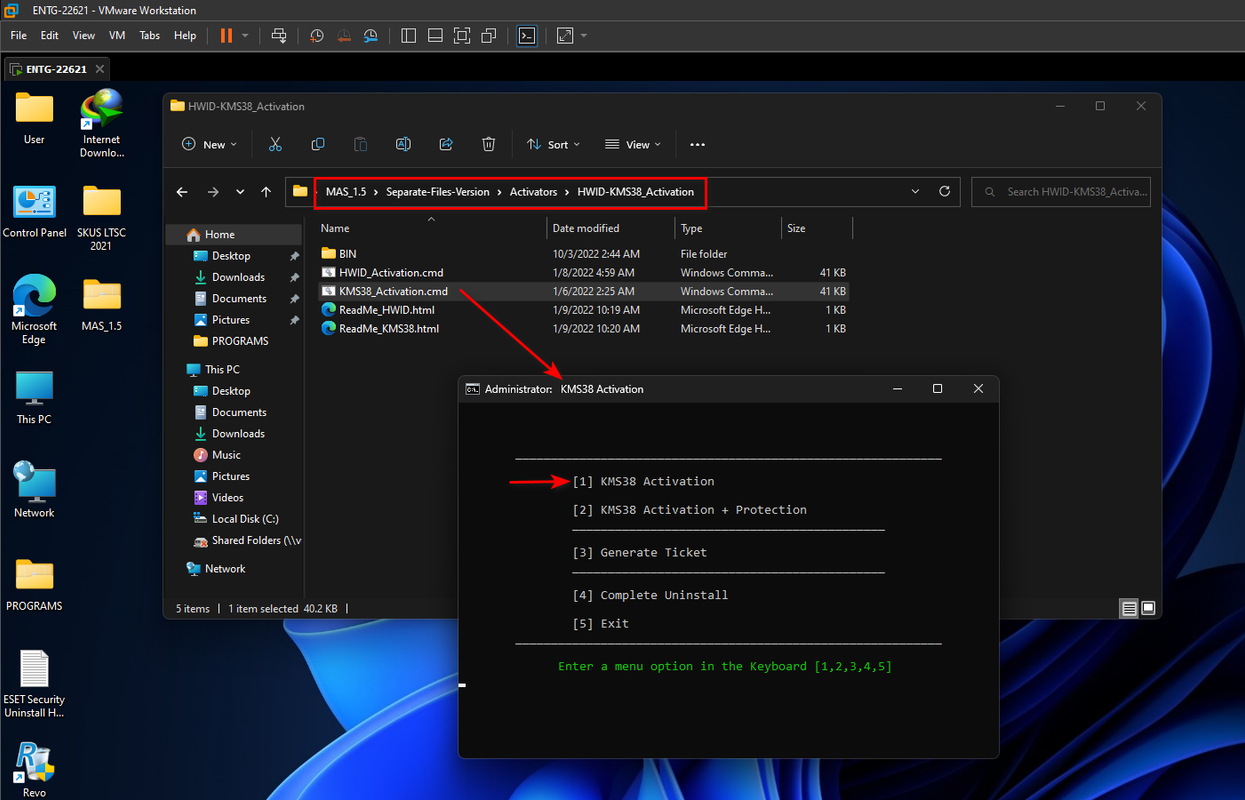The height and width of the screenshot is (800, 1245).
Task: Click Send Ctrl+Alt+Del icon in VMware toolbar
Action: coord(279,35)
